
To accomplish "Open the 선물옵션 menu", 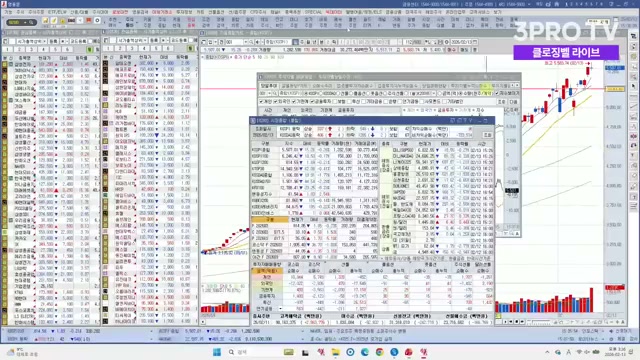I will click(216, 12).
